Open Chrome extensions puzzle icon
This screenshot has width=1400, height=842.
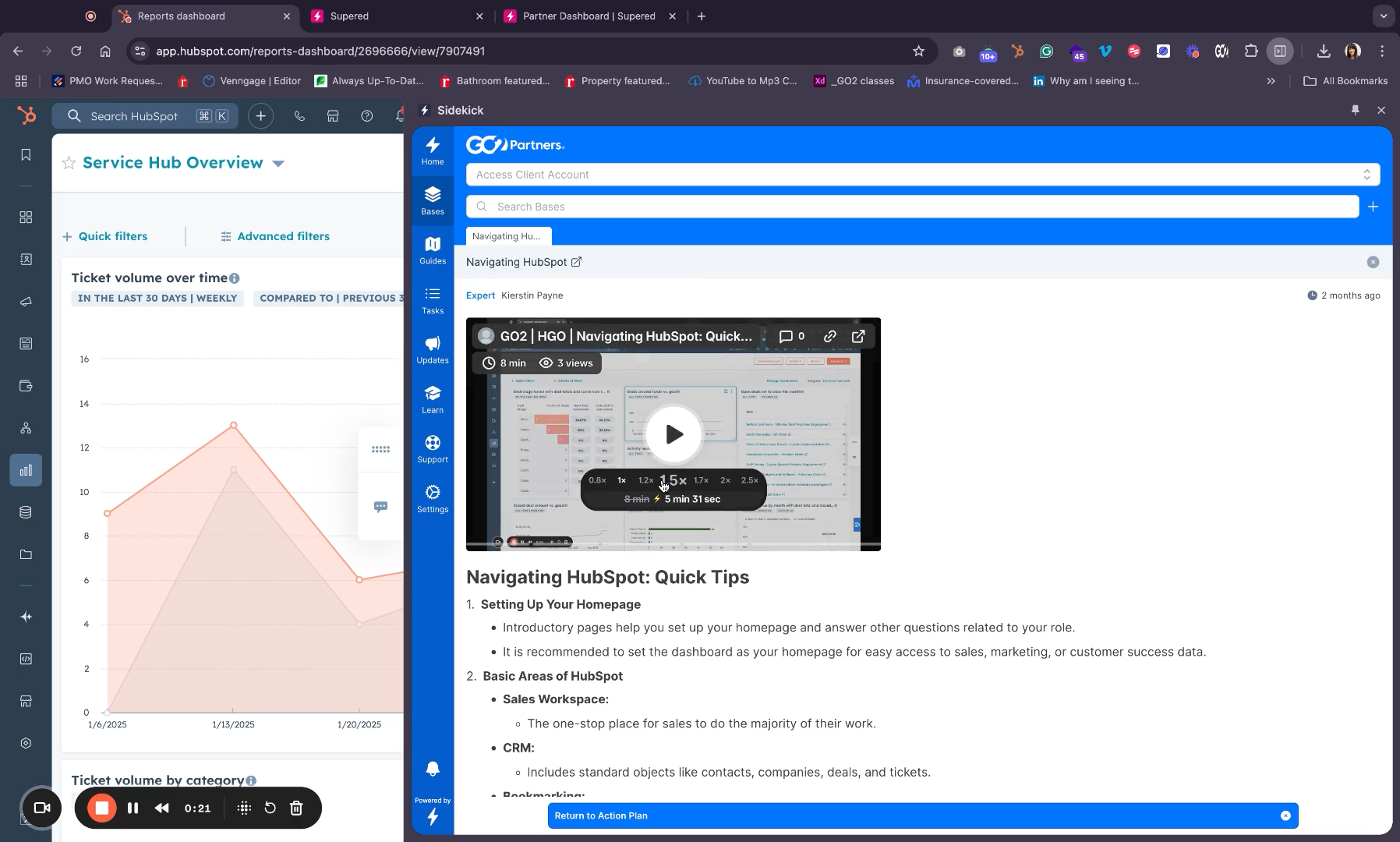pyautogui.click(x=1250, y=51)
